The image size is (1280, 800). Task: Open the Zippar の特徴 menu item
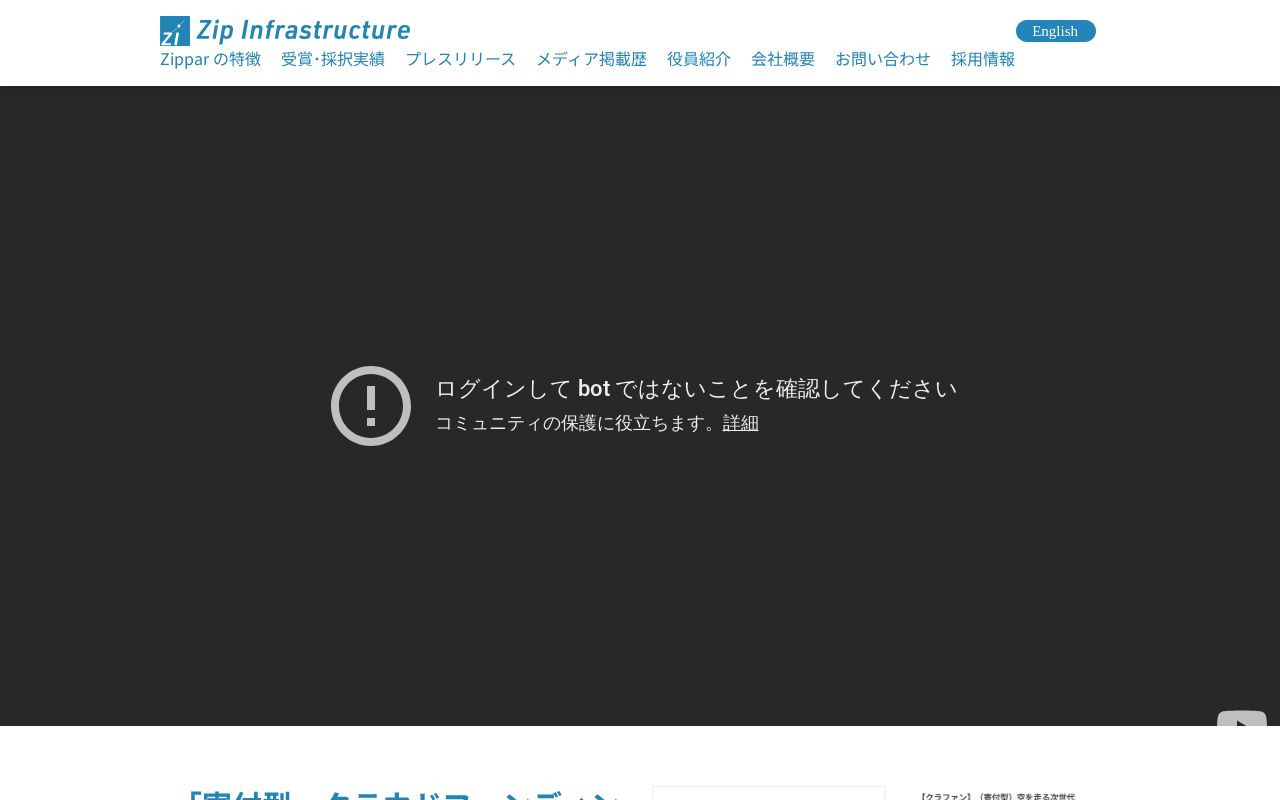coord(210,59)
